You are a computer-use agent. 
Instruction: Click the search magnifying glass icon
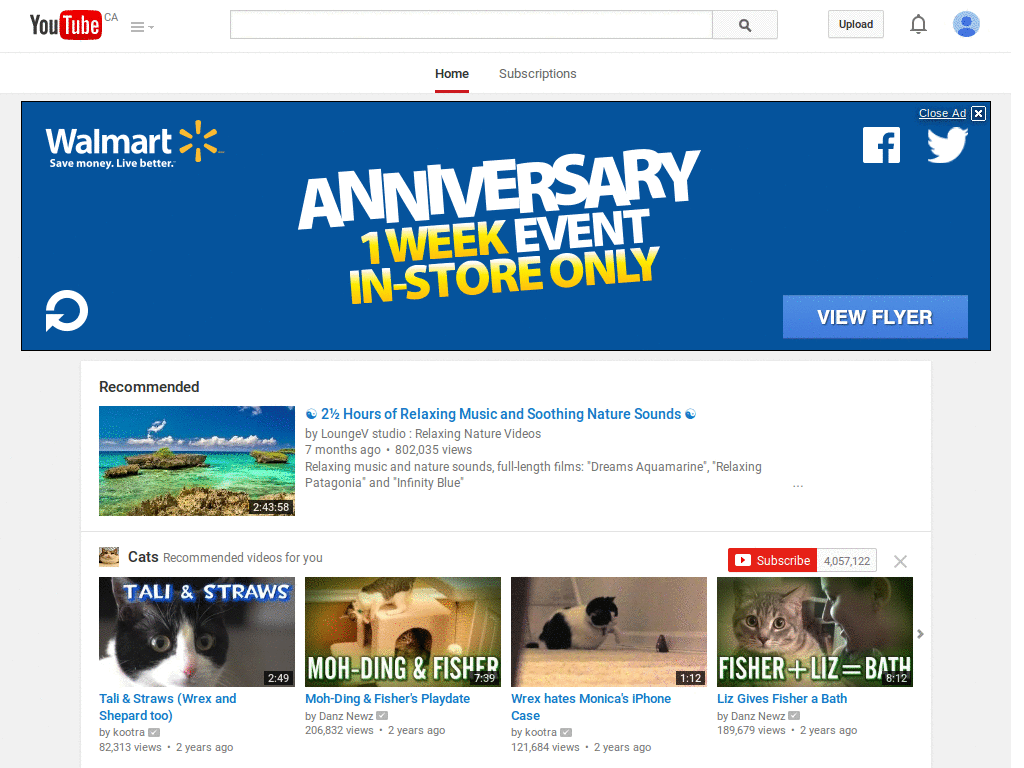tap(744, 24)
